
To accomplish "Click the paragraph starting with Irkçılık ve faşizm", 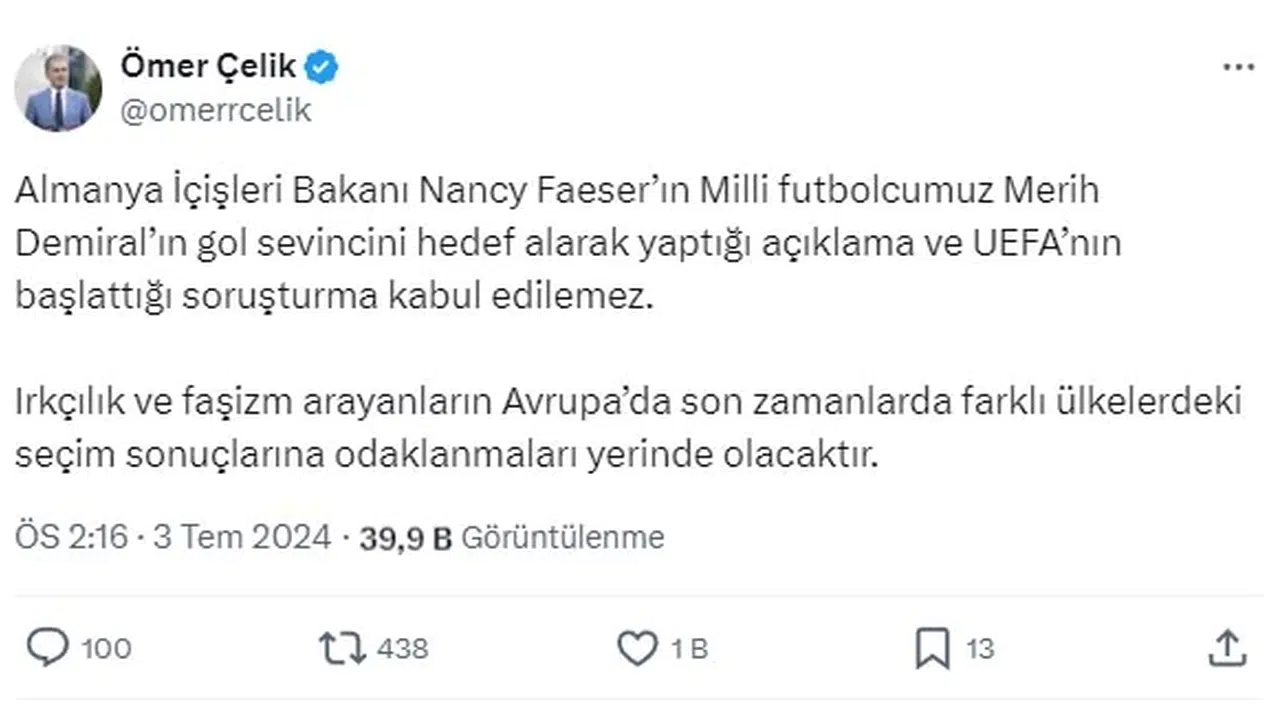I will click(627, 429).
